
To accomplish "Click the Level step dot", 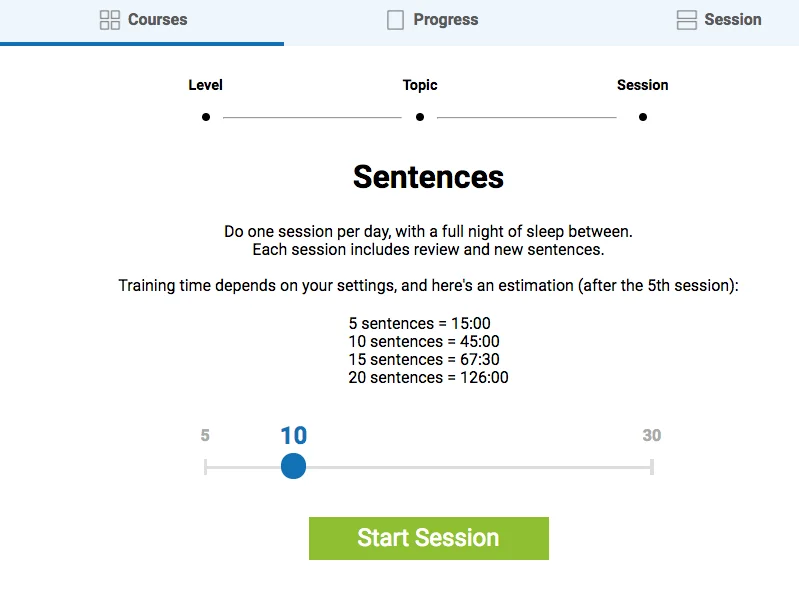I will coord(206,117).
